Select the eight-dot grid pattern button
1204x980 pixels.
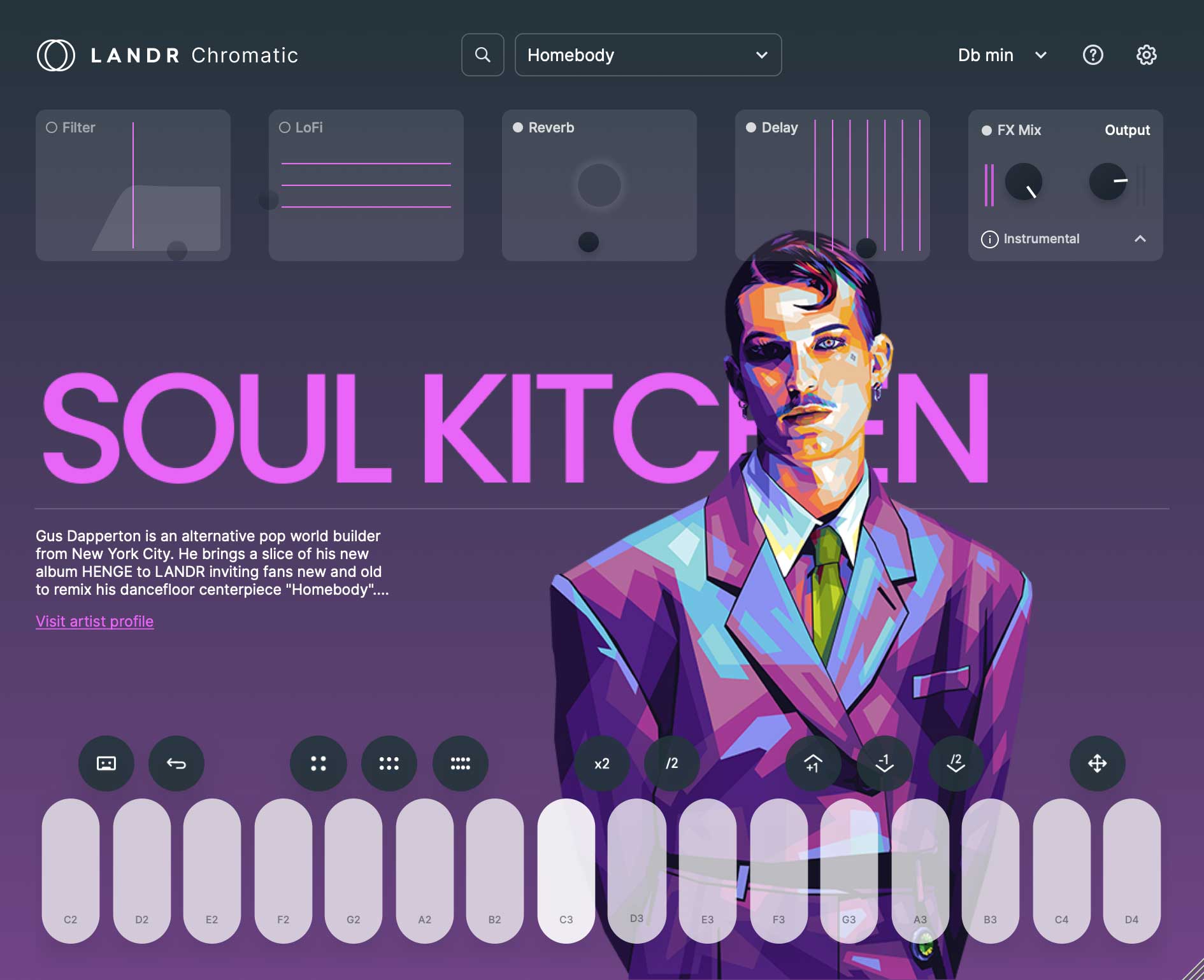point(461,763)
